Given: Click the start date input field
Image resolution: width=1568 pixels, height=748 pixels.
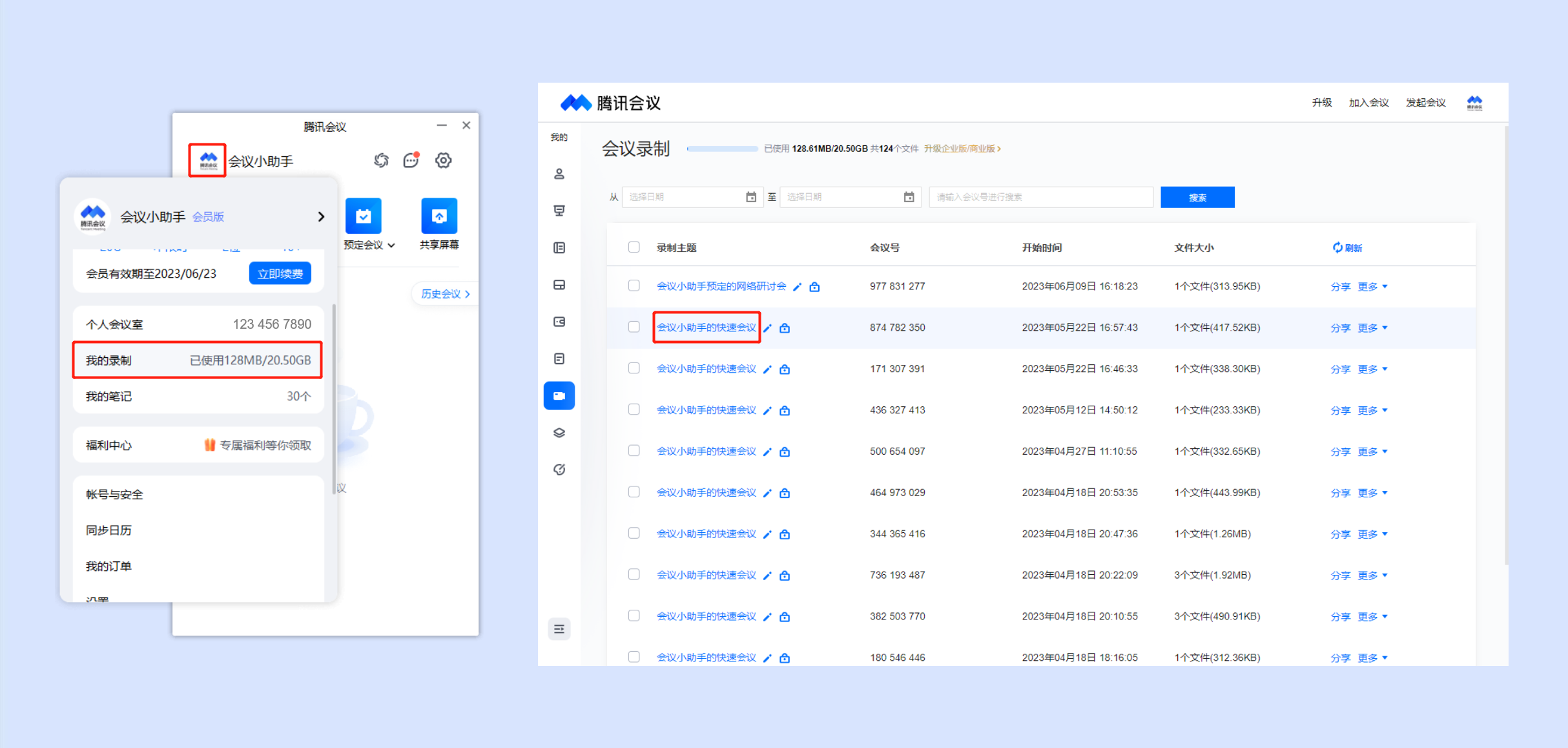Looking at the screenshot, I should (x=692, y=197).
